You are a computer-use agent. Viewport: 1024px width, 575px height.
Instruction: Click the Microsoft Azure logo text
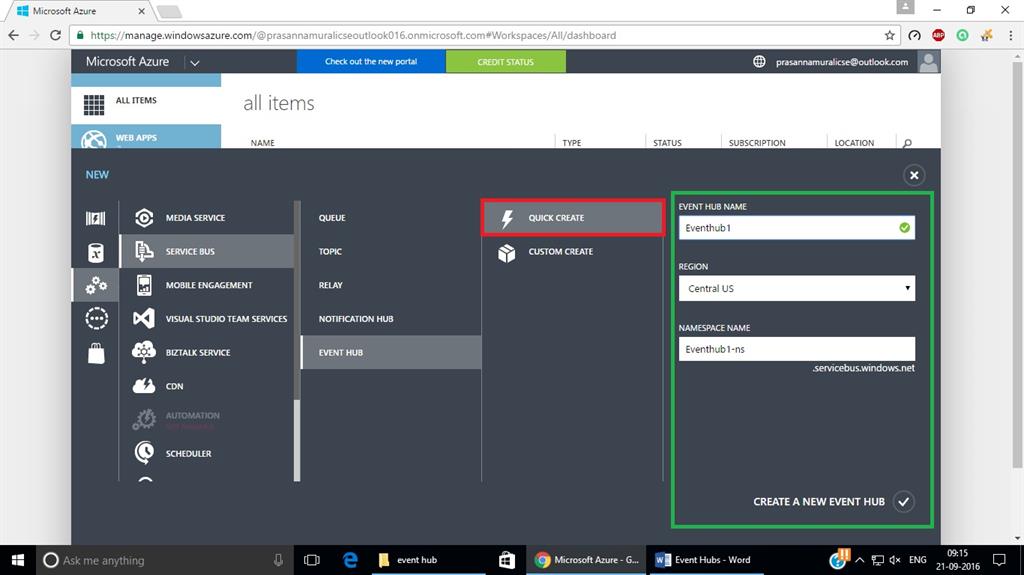pyautogui.click(x=127, y=61)
